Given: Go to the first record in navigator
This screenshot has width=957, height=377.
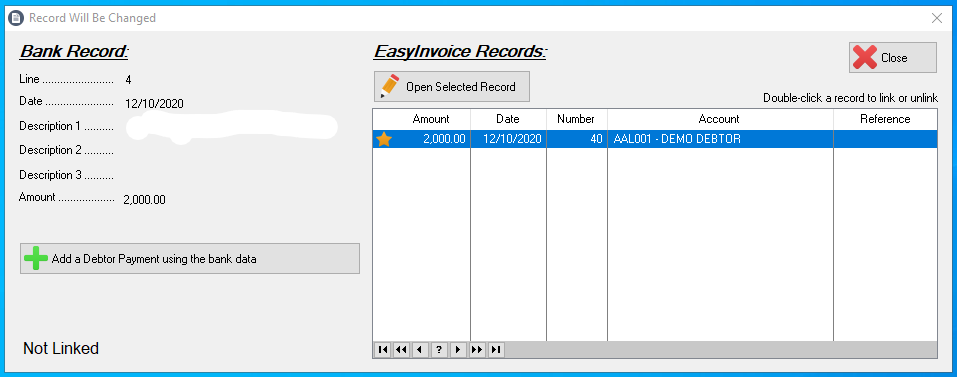Looking at the screenshot, I should [383, 350].
